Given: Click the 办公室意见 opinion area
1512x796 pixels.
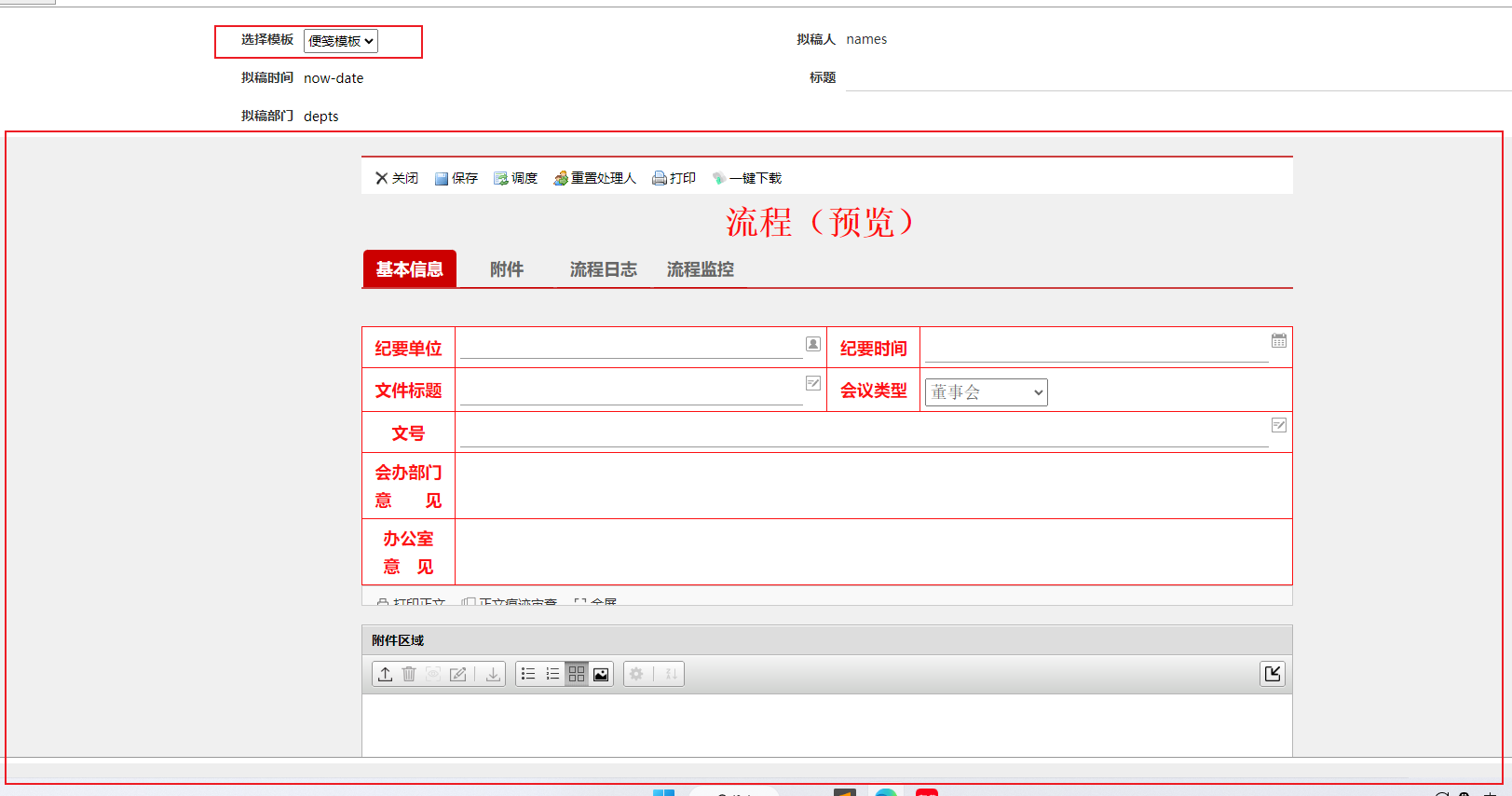Looking at the screenshot, I should click(x=874, y=552).
